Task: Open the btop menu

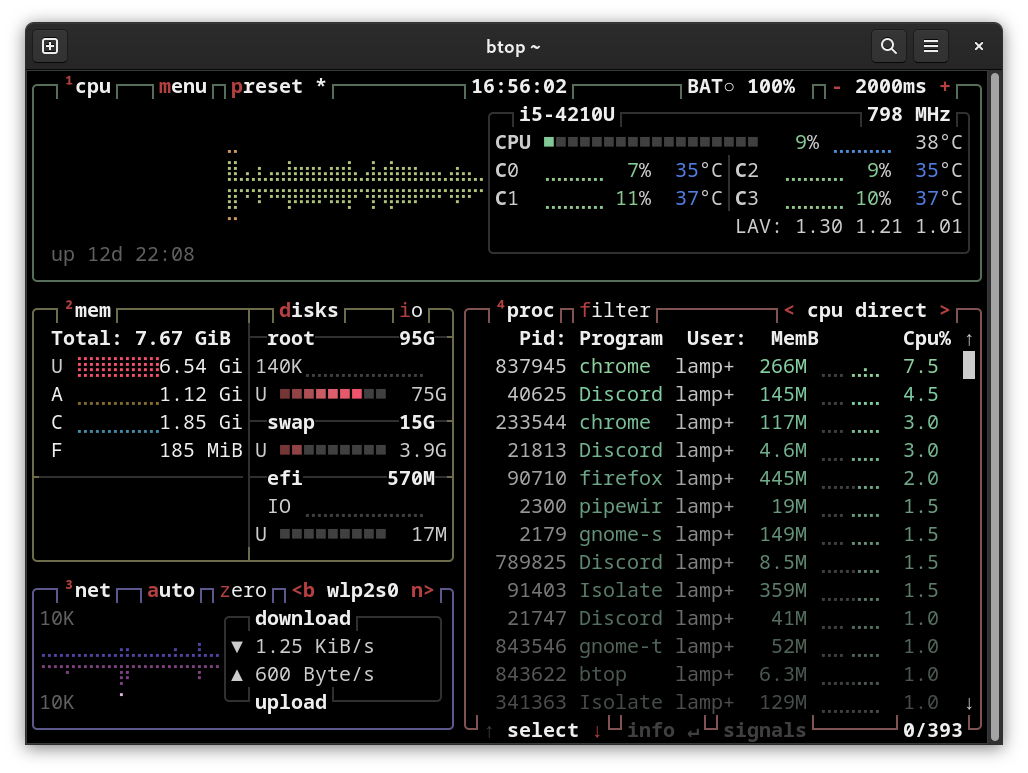Action: coord(183,87)
